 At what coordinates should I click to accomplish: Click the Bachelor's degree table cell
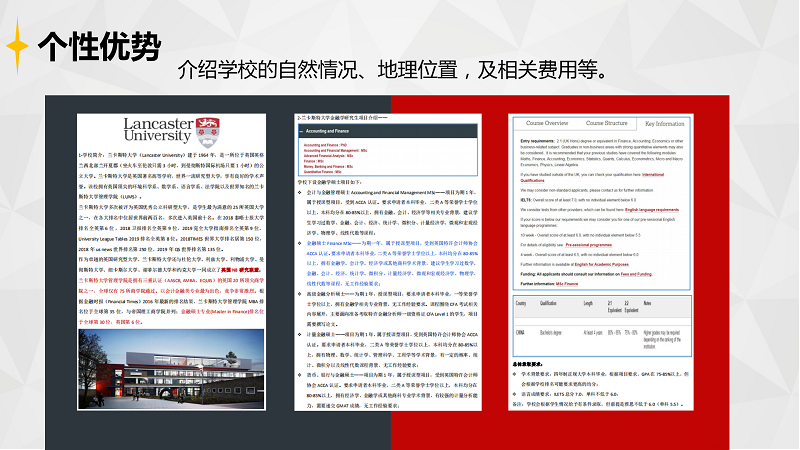pyautogui.click(x=551, y=333)
